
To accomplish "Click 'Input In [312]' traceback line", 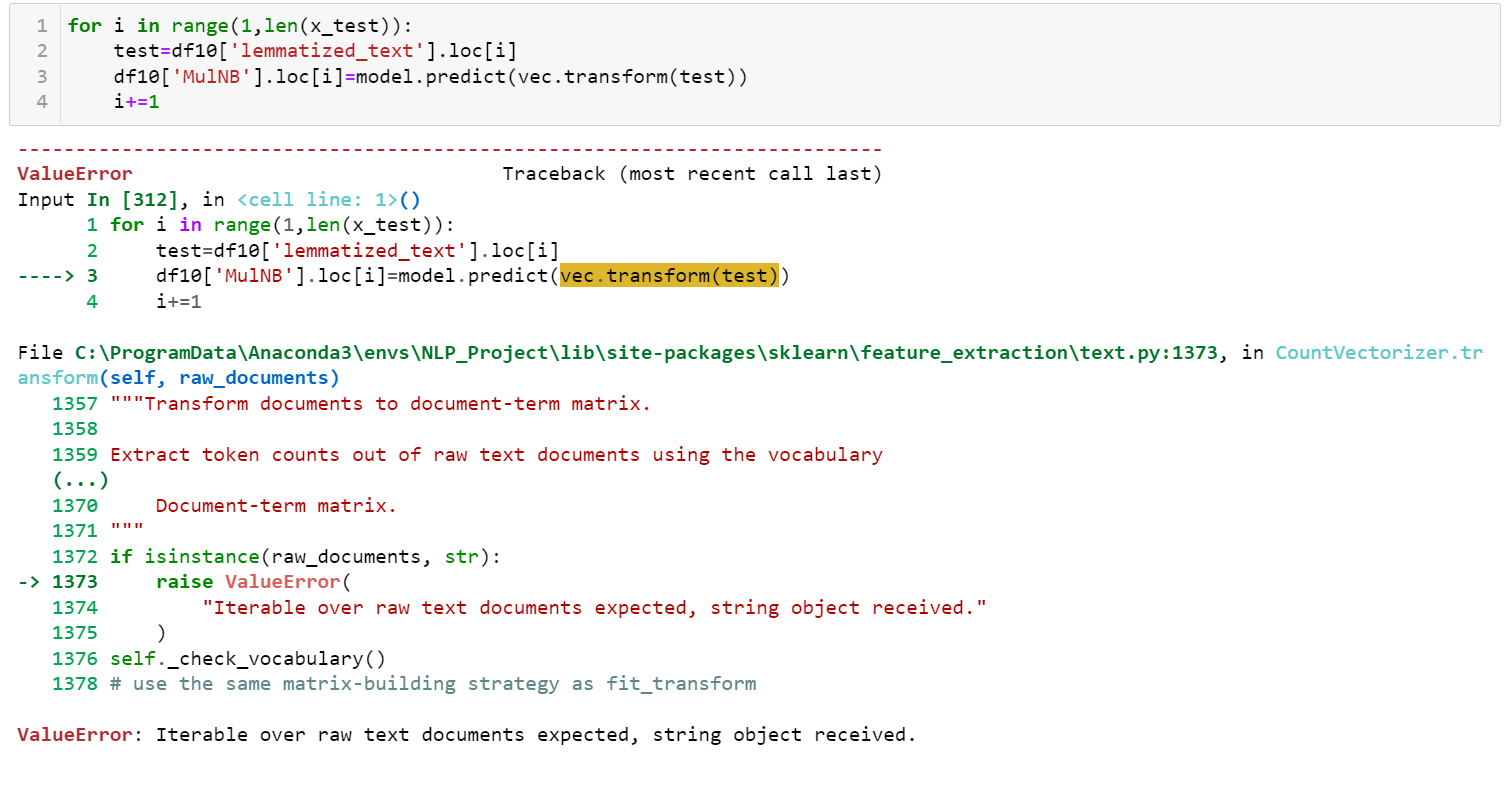I will point(97,199).
